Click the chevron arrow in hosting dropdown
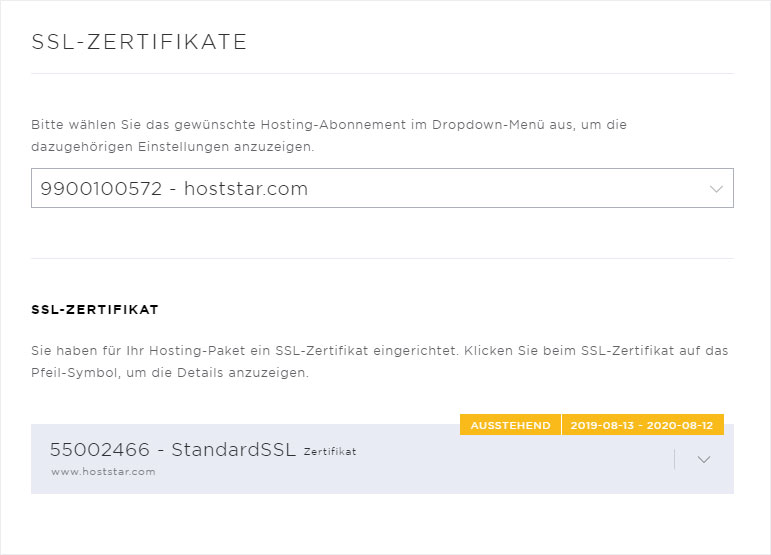Viewport: 771px width, 555px height. point(716,189)
